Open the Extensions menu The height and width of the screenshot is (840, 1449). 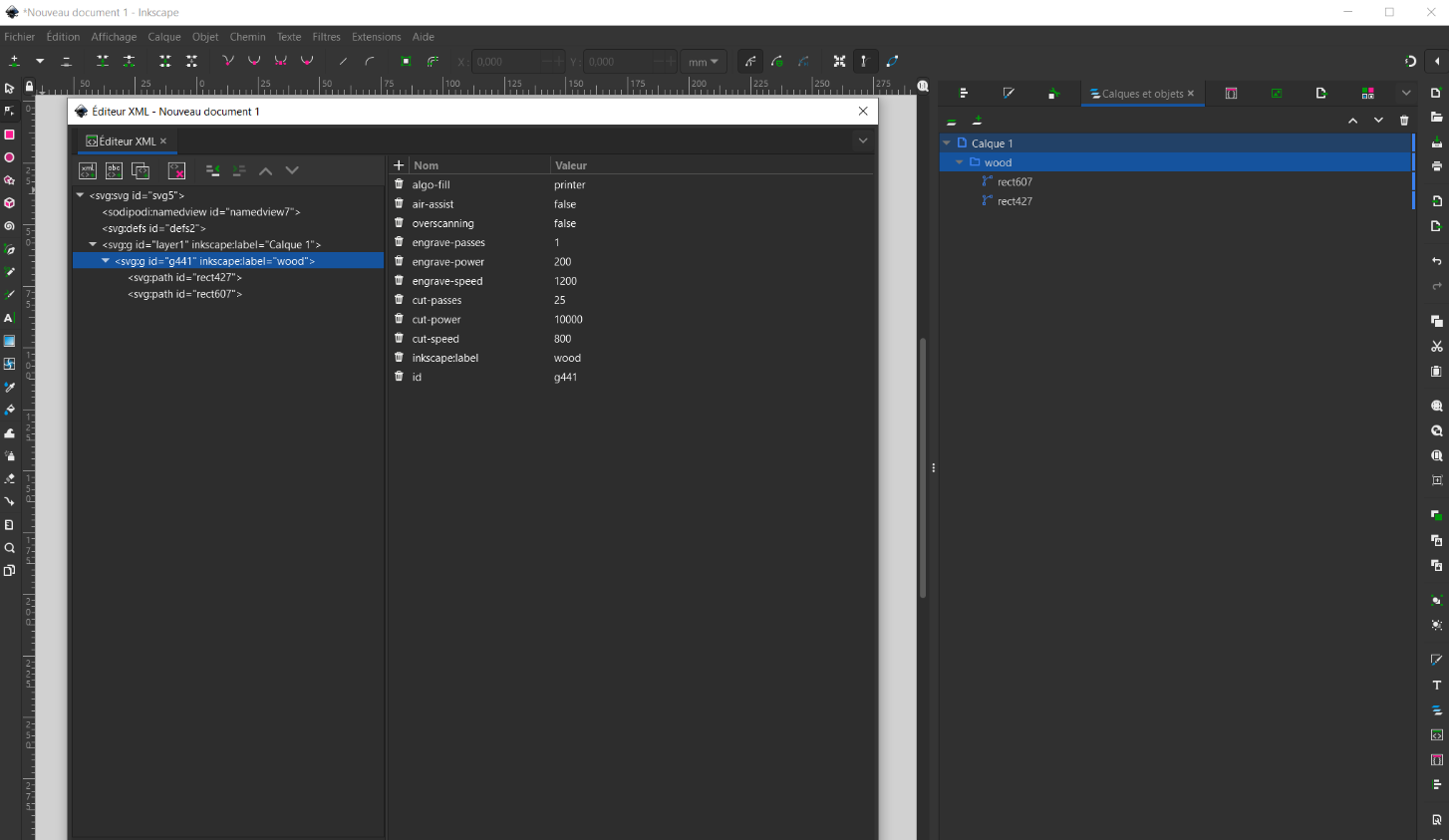[376, 37]
